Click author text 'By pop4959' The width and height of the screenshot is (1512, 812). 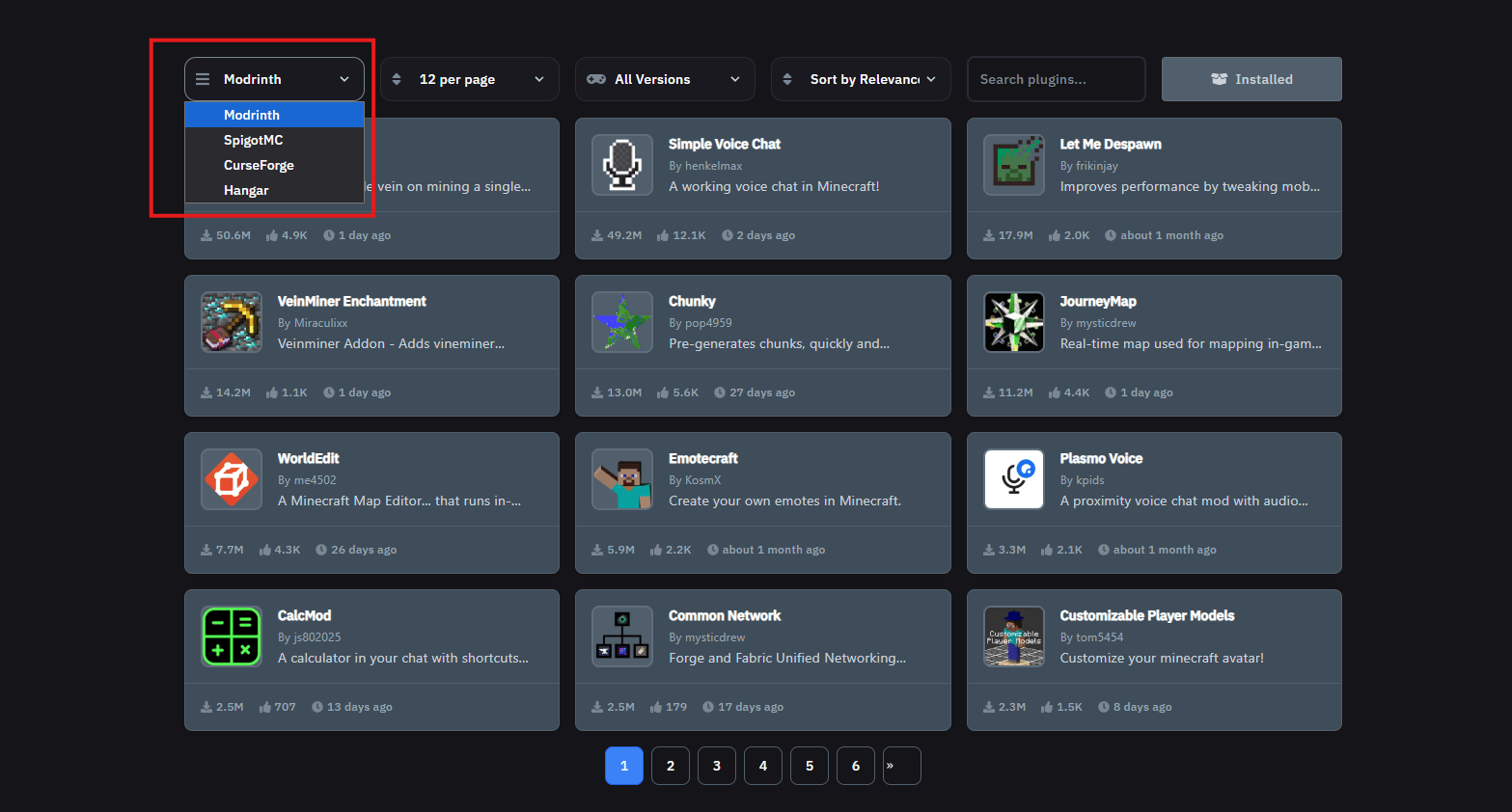point(701,323)
